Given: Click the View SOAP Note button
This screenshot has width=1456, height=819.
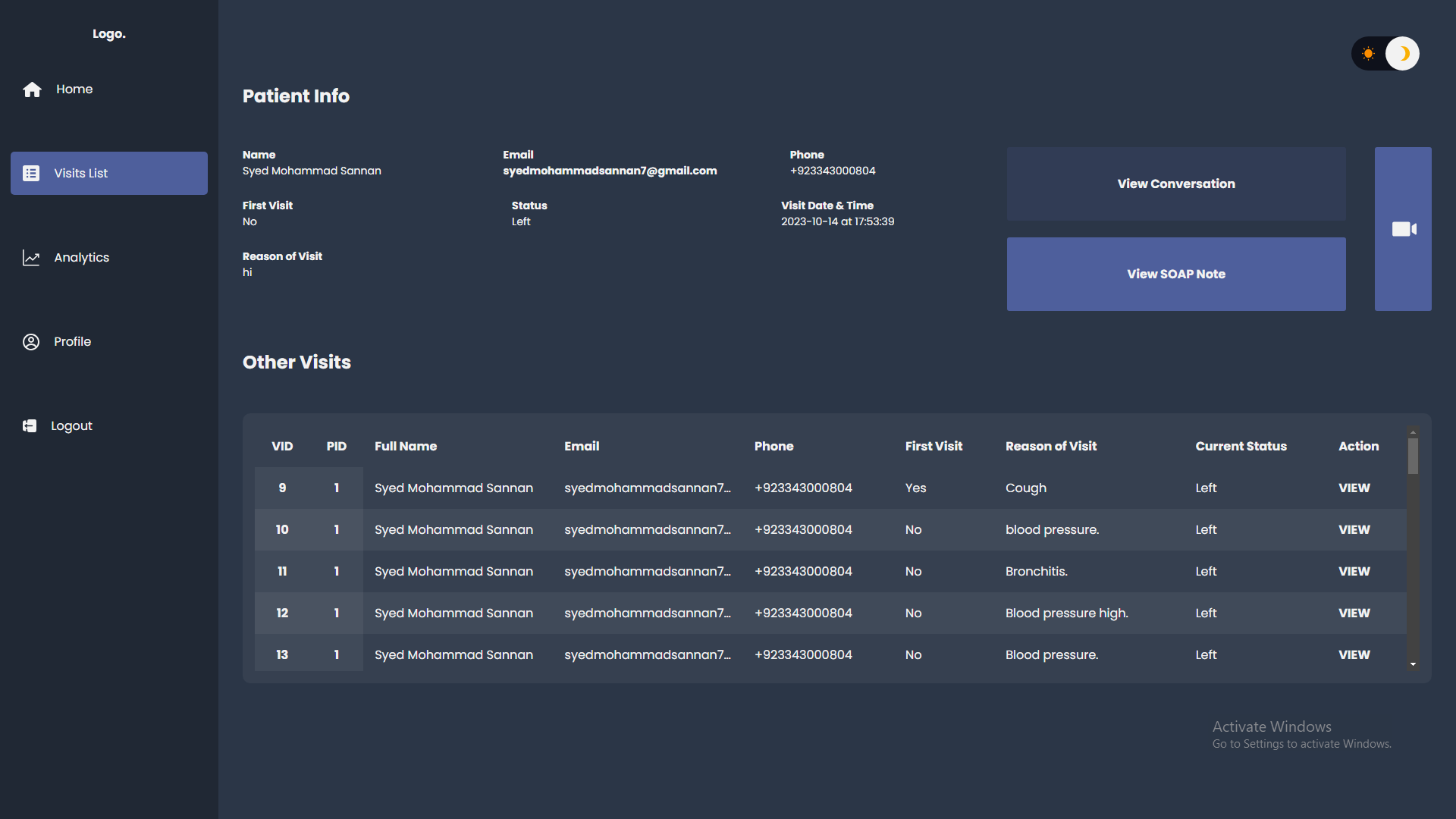Looking at the screenshot, I should coord(1175,275).
